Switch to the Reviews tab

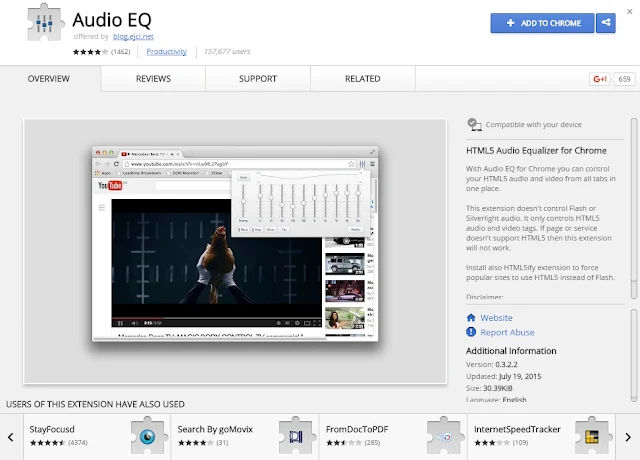point(153,79)
